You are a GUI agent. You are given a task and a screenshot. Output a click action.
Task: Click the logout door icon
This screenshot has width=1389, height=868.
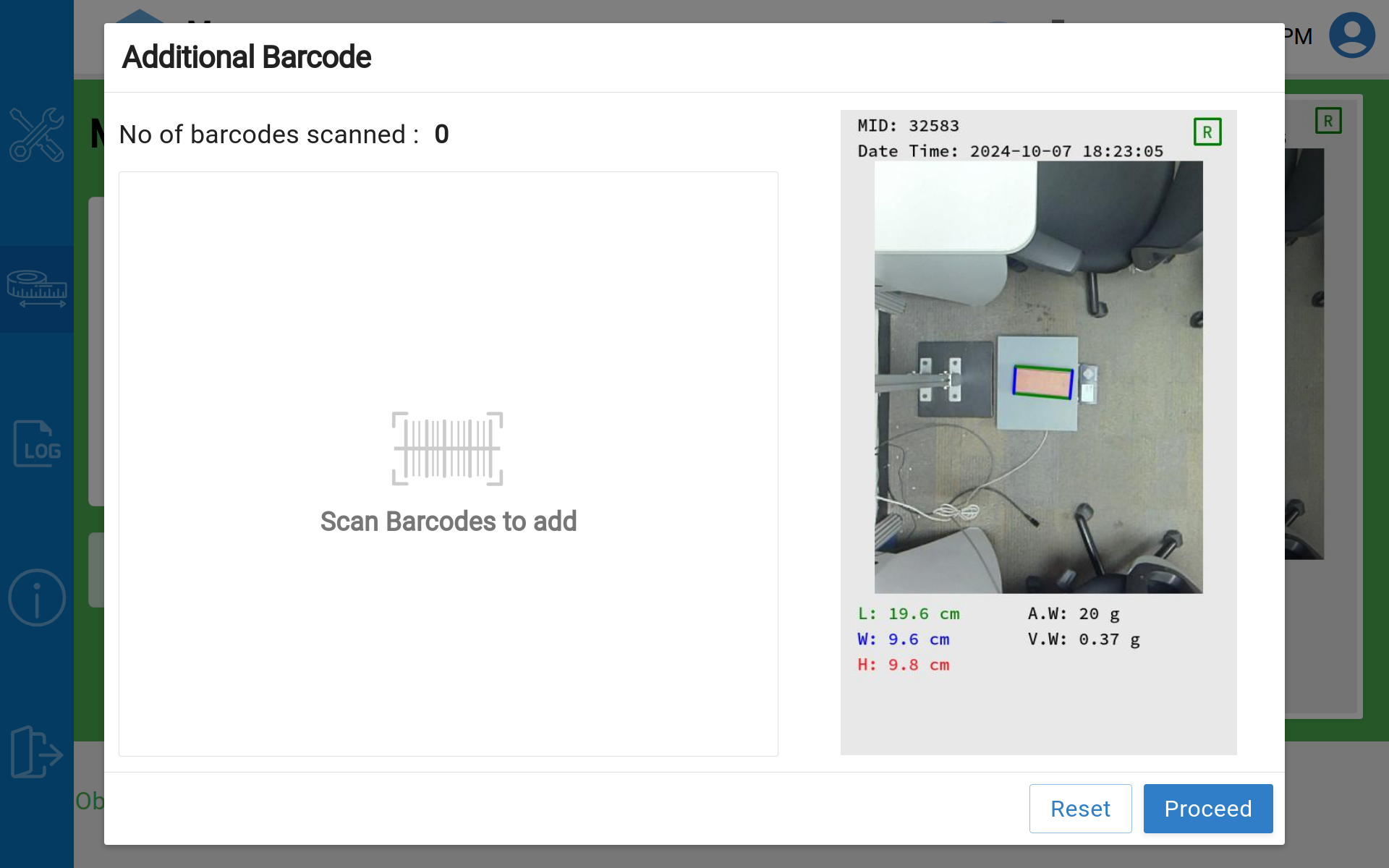tap(37, 752)
